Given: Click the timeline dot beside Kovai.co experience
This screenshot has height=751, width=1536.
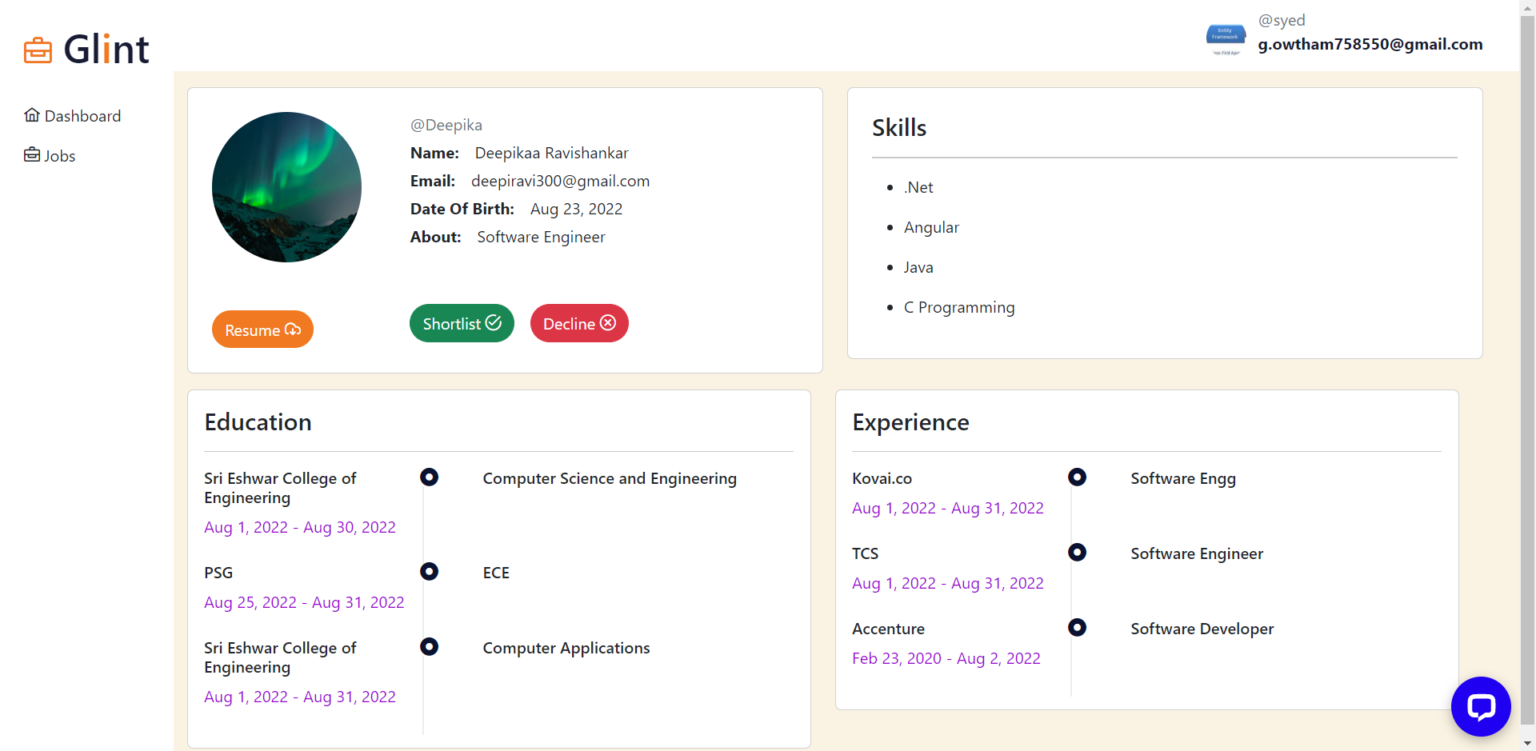Looking at the screenshot, I should (x=1077, y=477).
